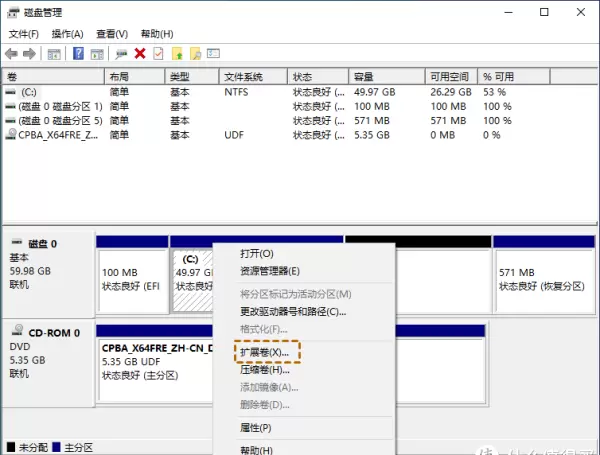Screen dimensions: 600x455
Task: Open the 查看(V) menu
Action: 111,34
